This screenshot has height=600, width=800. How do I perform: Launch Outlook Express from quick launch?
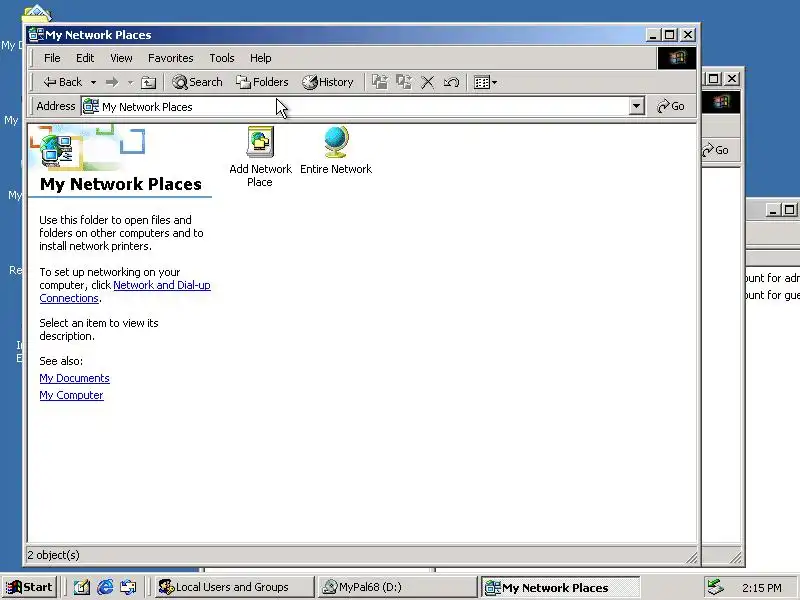tap(128, 587)
